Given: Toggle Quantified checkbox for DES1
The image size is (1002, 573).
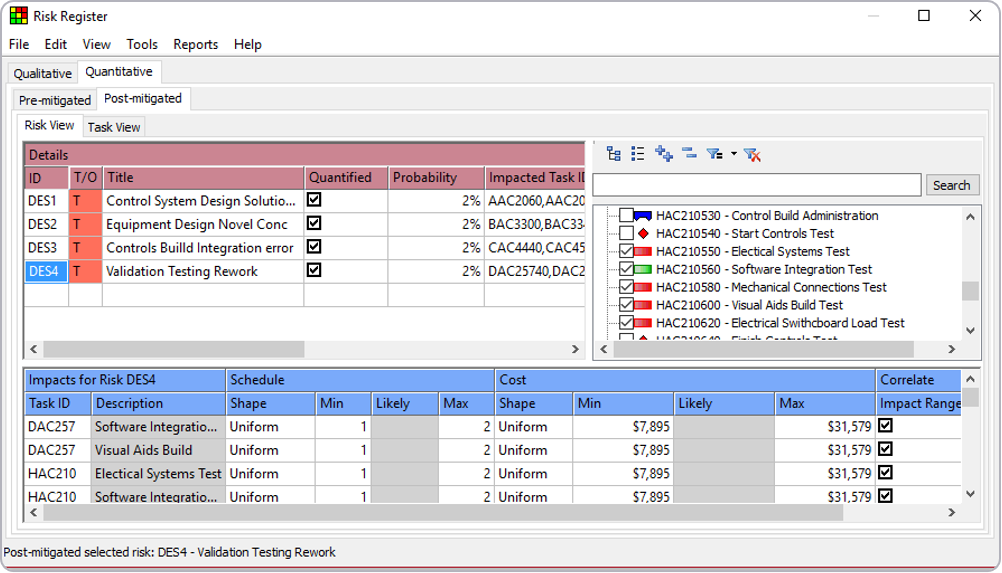Looking at the screenshot, I should pyautogui.click(x=314, y=200).
